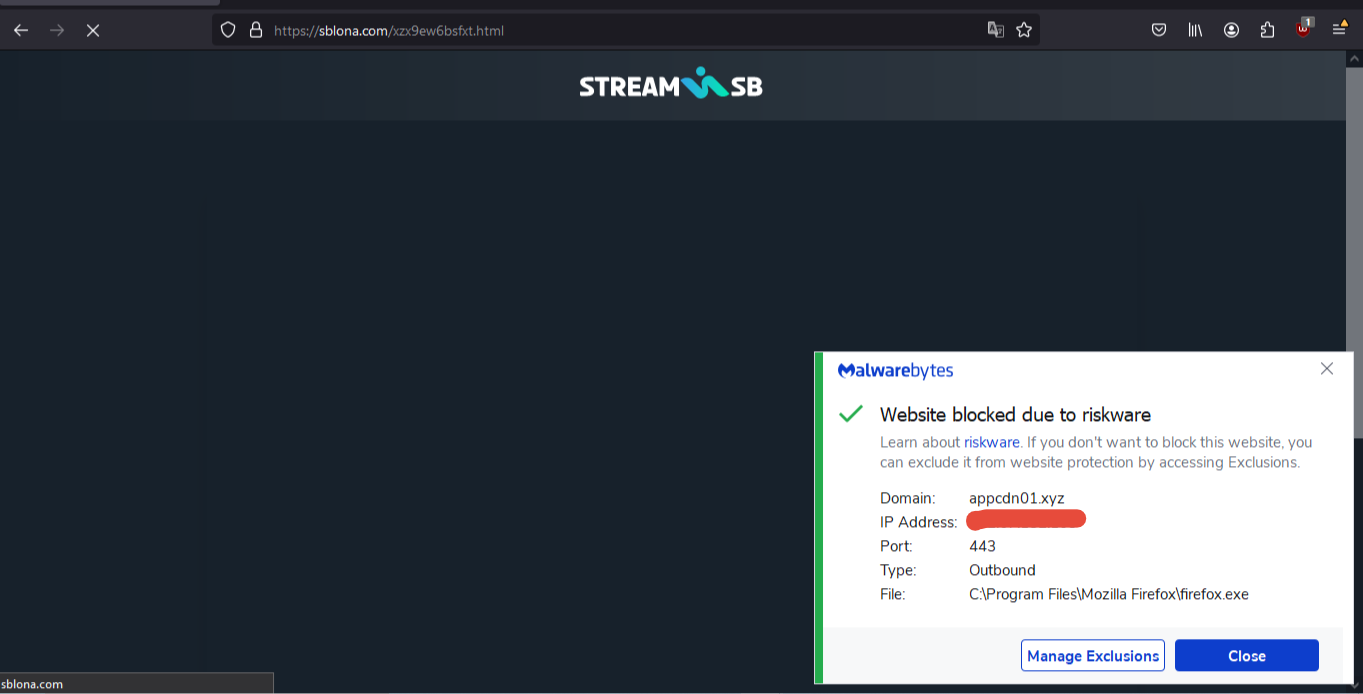Dismiss Malwarebytes popup with the X
This screenshot has height=694, width=1363.
[x=1327, y=369]
